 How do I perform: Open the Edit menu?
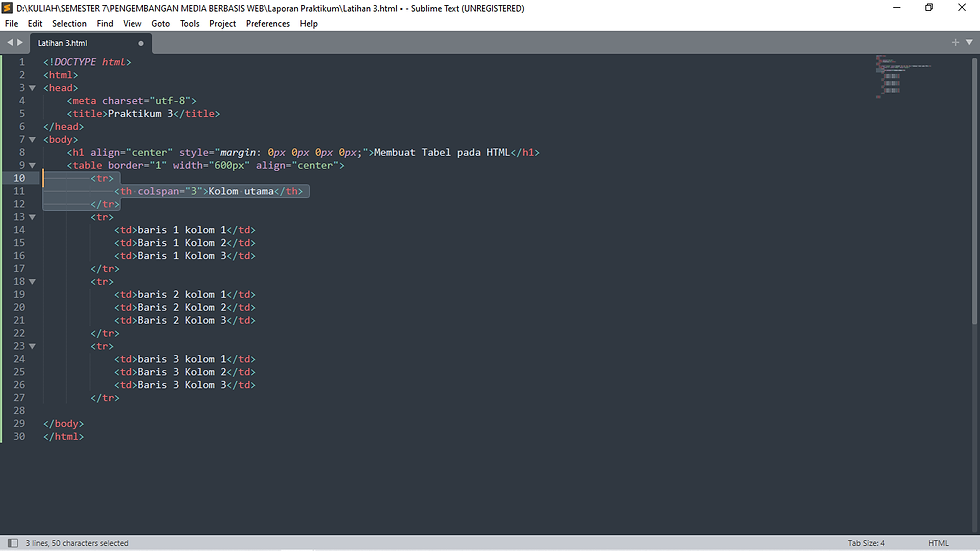(35, 24)
